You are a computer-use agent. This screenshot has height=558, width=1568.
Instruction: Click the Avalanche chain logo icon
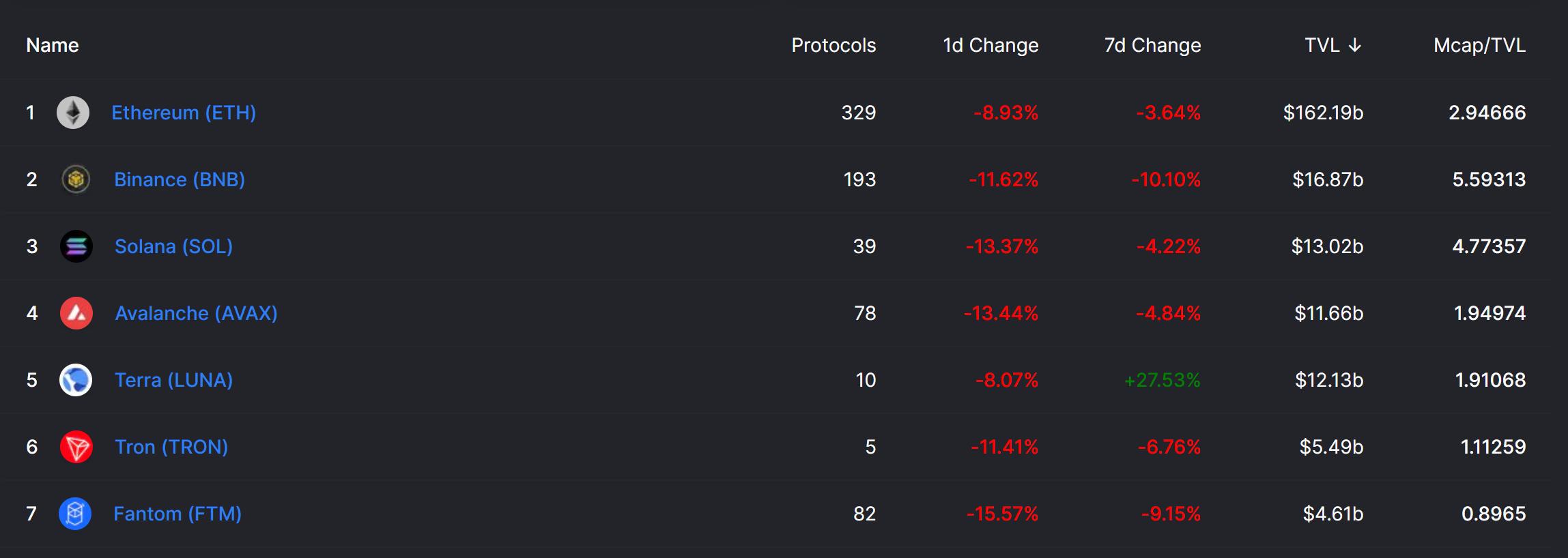pos(76,313)
